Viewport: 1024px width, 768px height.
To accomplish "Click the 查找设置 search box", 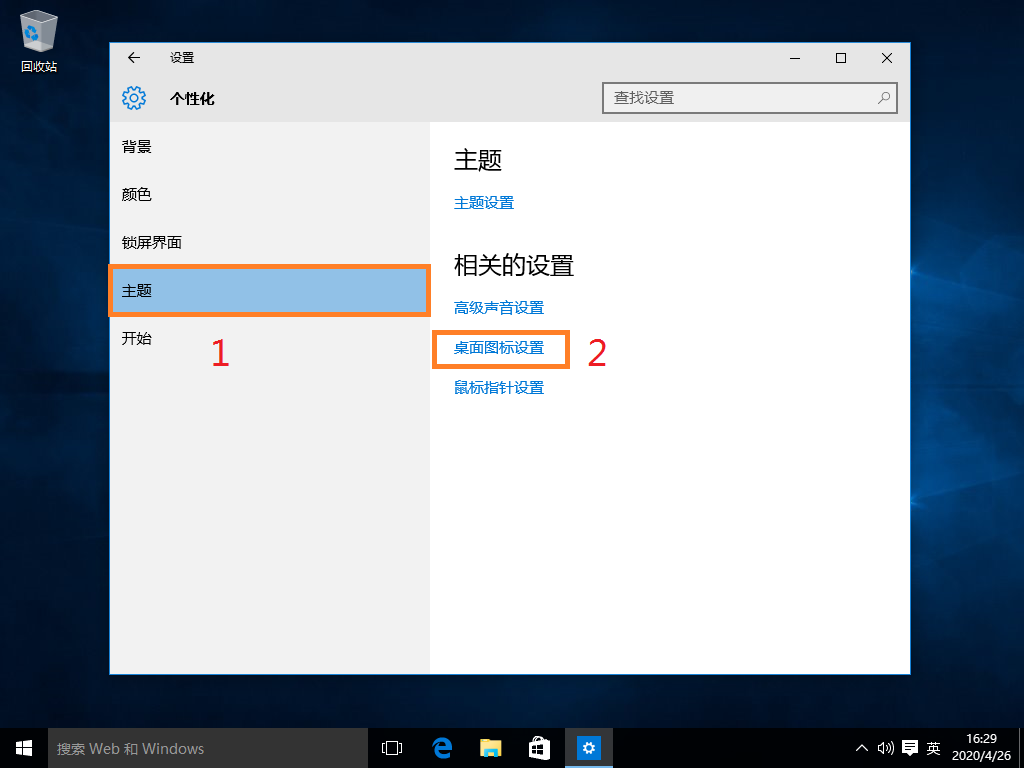I will coord(749,98).
